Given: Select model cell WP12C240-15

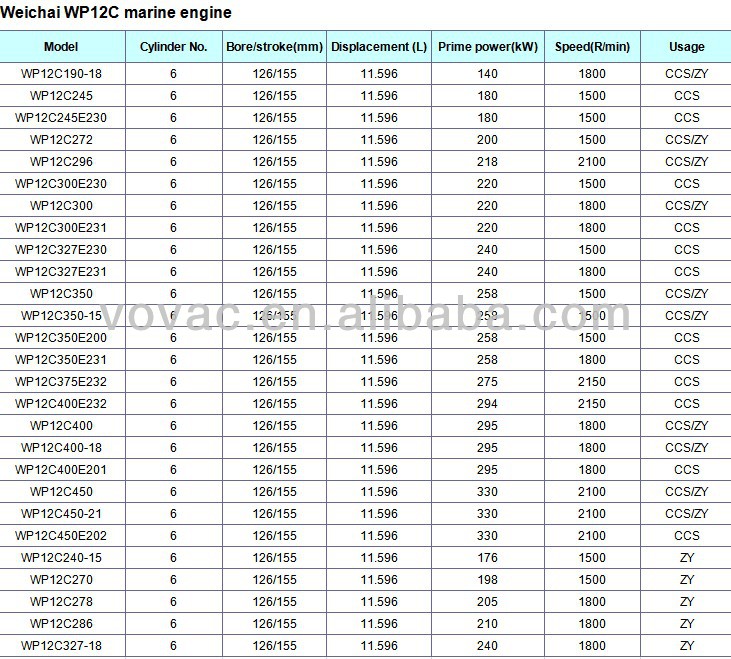Looking at the screenshot, I should (61, 557).
